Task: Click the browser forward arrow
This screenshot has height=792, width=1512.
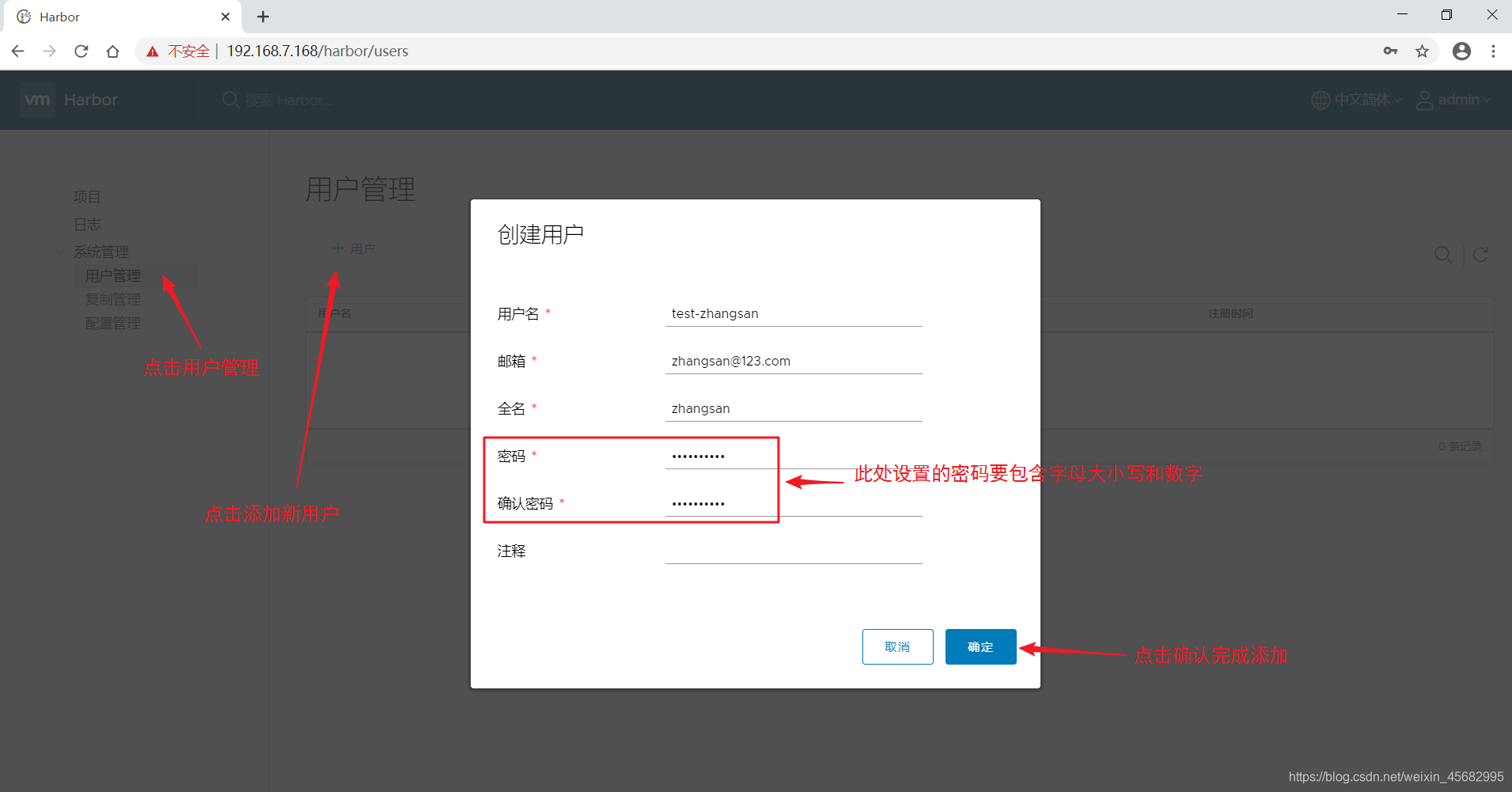Action: point(50,51)
